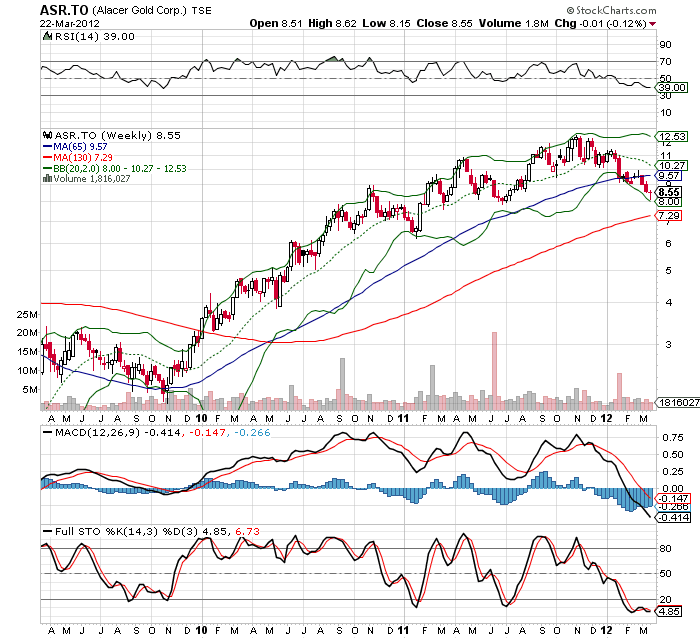The height and width of the screenshot is (639, 700).
Task: Click the black Full STO legend marker
Action: point(47,531)
